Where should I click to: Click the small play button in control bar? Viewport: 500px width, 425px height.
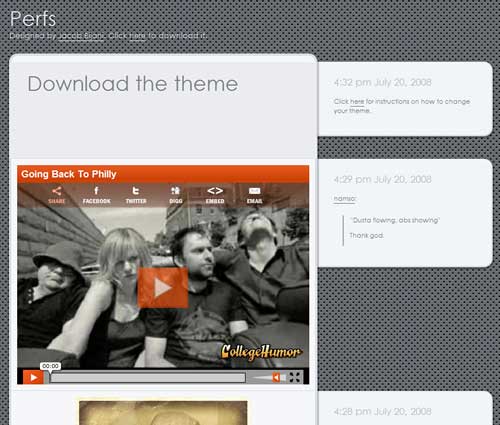(33, 377)
